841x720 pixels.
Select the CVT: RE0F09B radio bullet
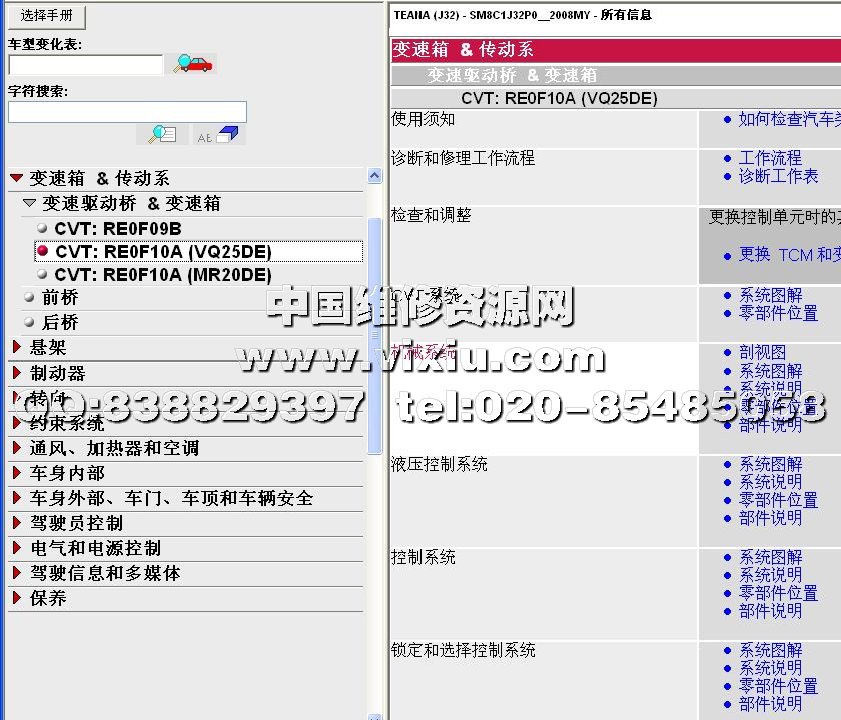click(42, 228)
